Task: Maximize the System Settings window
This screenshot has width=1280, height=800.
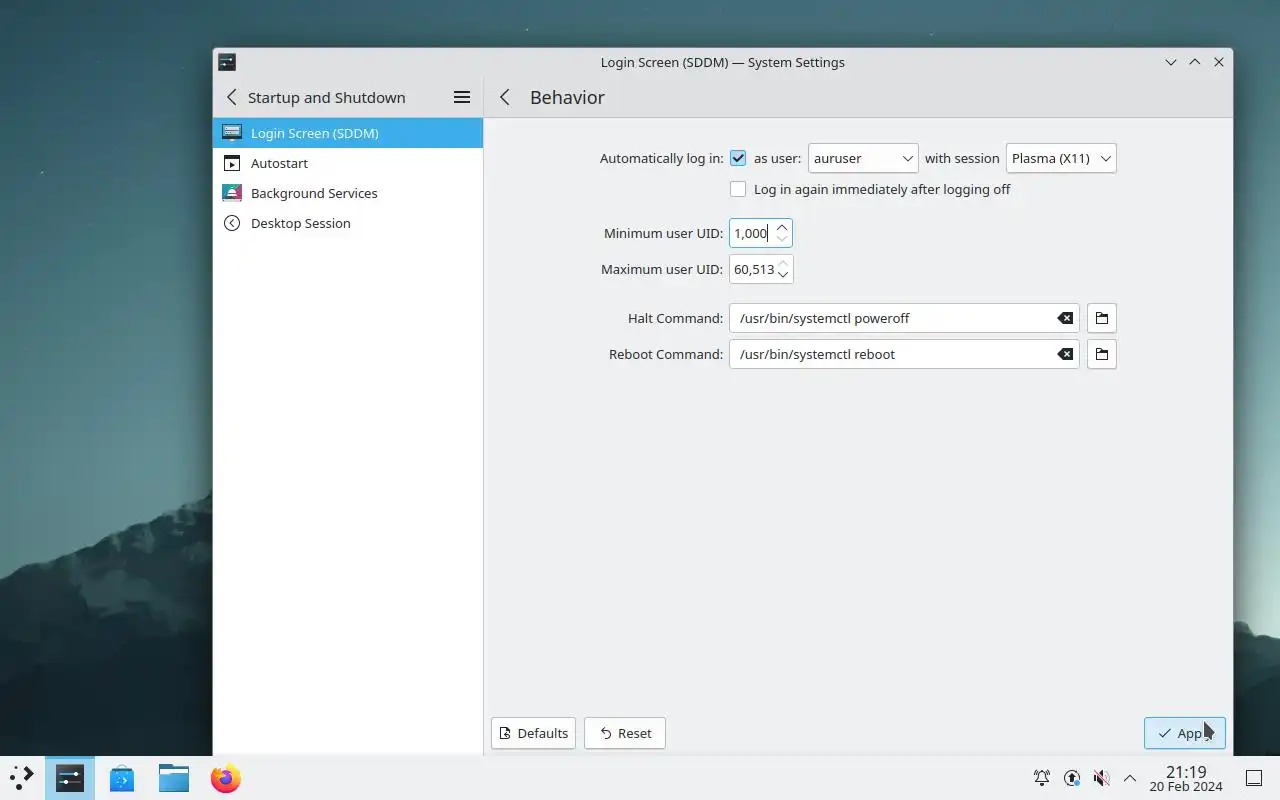Action: point(1195,62)
